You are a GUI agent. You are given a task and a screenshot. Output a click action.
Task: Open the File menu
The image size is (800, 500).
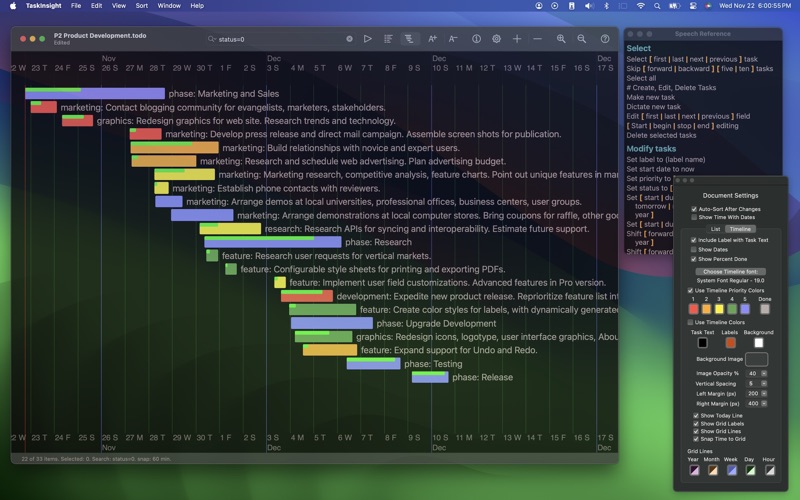point(76,6)
